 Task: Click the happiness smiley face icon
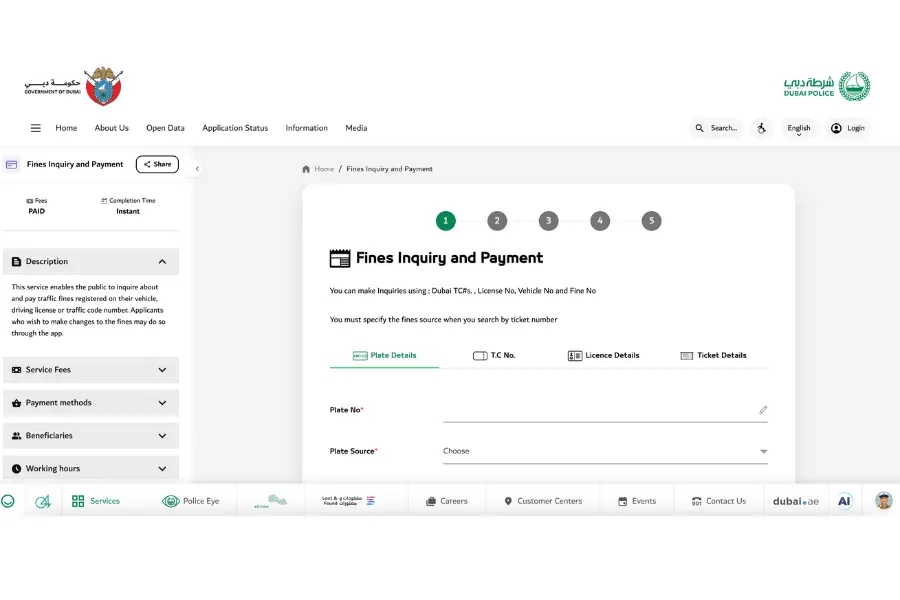8,501
